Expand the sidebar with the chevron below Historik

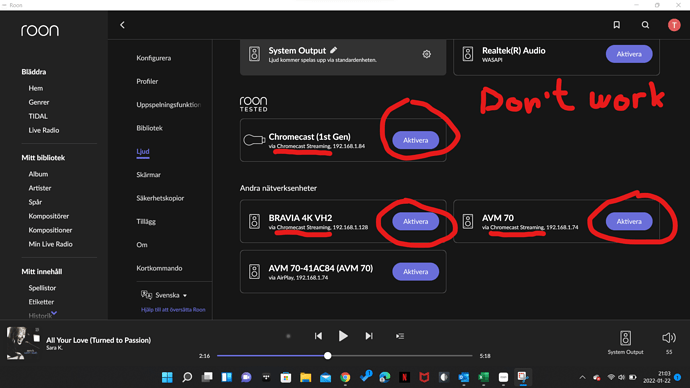(54, 313)
